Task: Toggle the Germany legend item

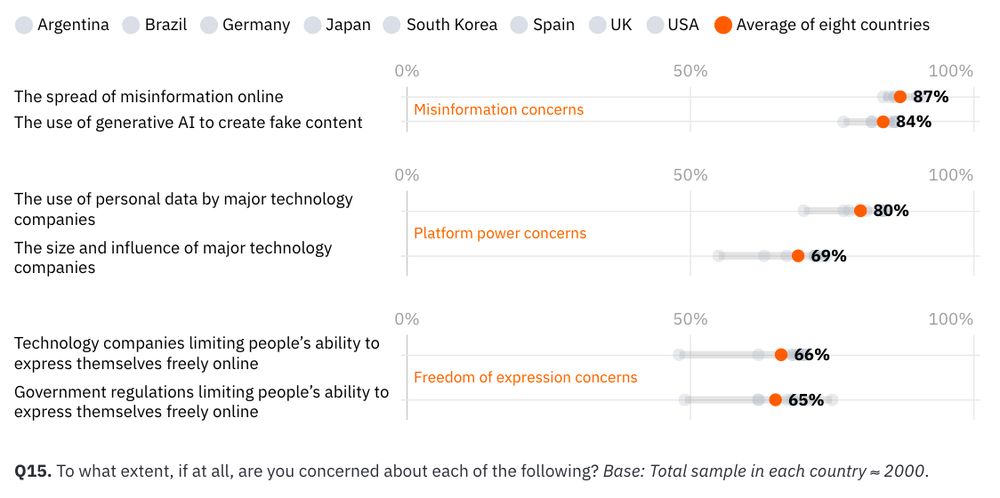Action: tap(209, 25)
